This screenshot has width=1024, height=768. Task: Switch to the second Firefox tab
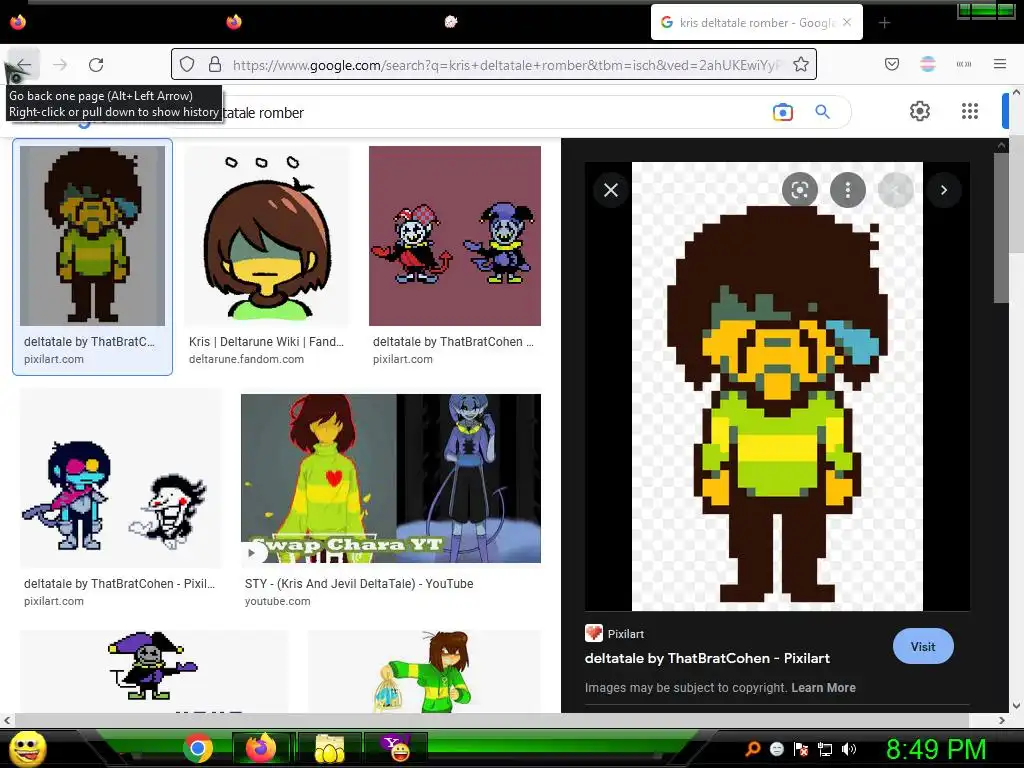pos(234,22)
